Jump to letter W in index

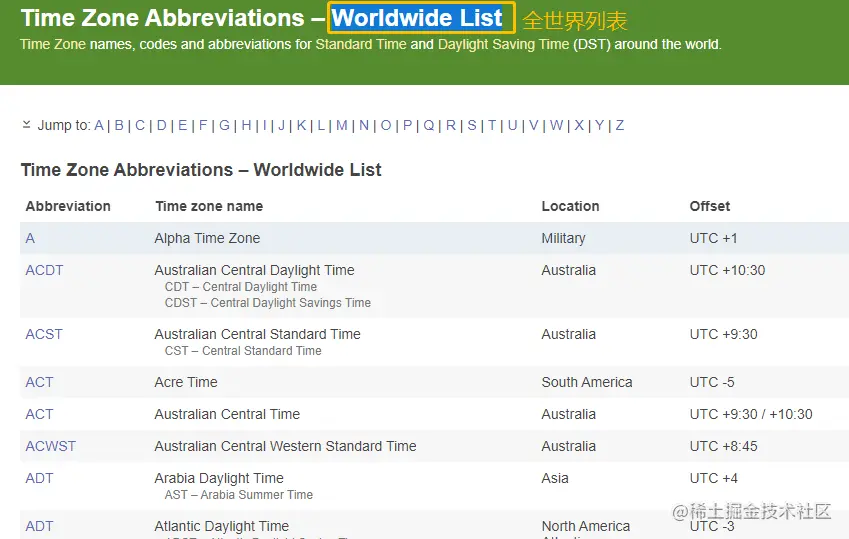[556, 126]
